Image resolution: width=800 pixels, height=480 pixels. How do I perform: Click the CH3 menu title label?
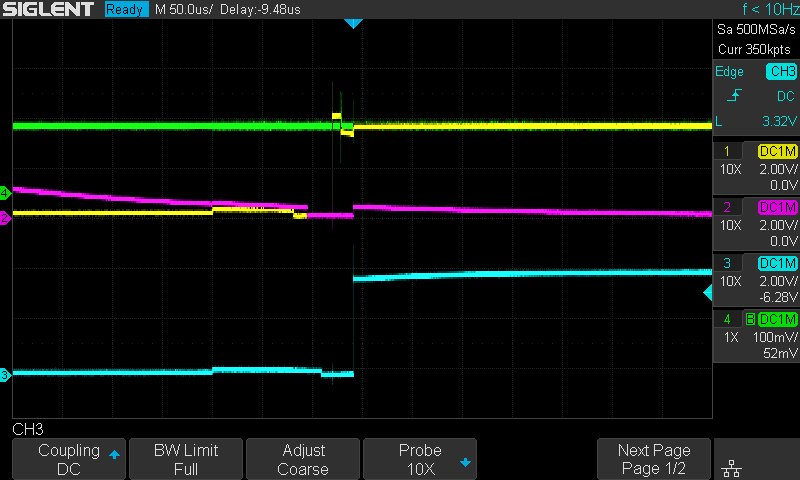point(28,429)
